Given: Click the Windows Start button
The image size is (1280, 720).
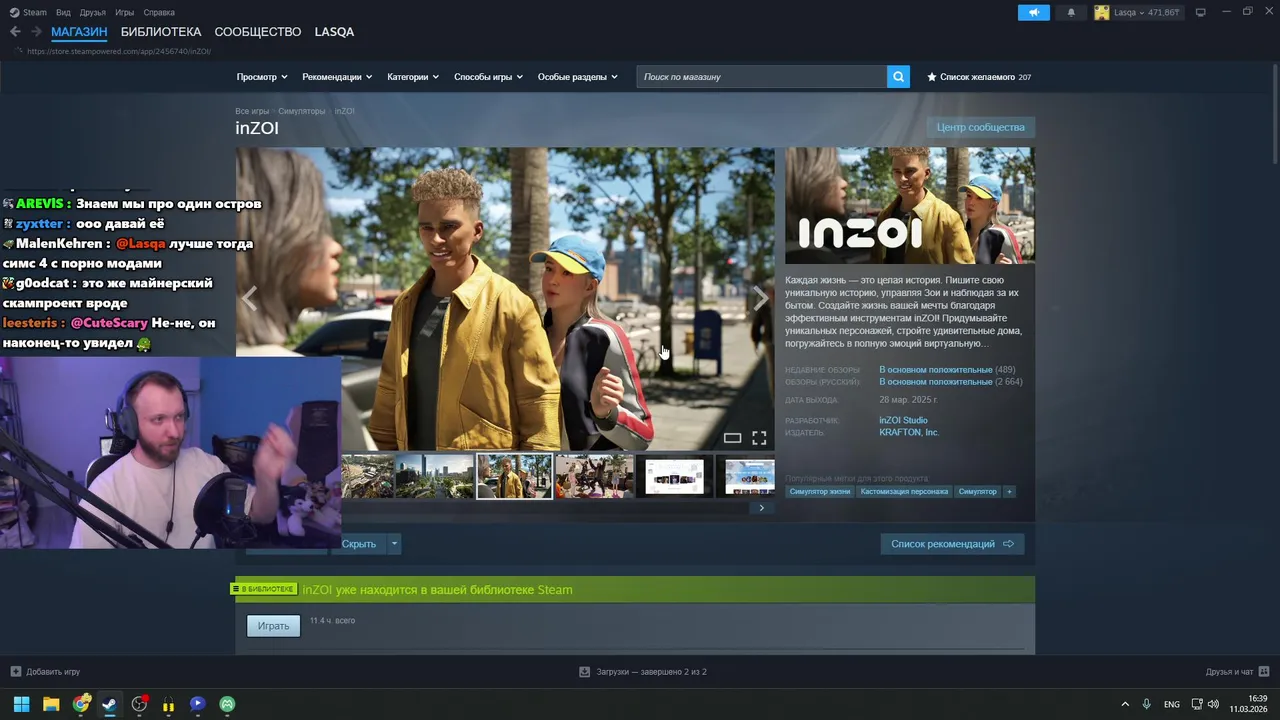Looking at the screenshot, I should coord(21,704).
